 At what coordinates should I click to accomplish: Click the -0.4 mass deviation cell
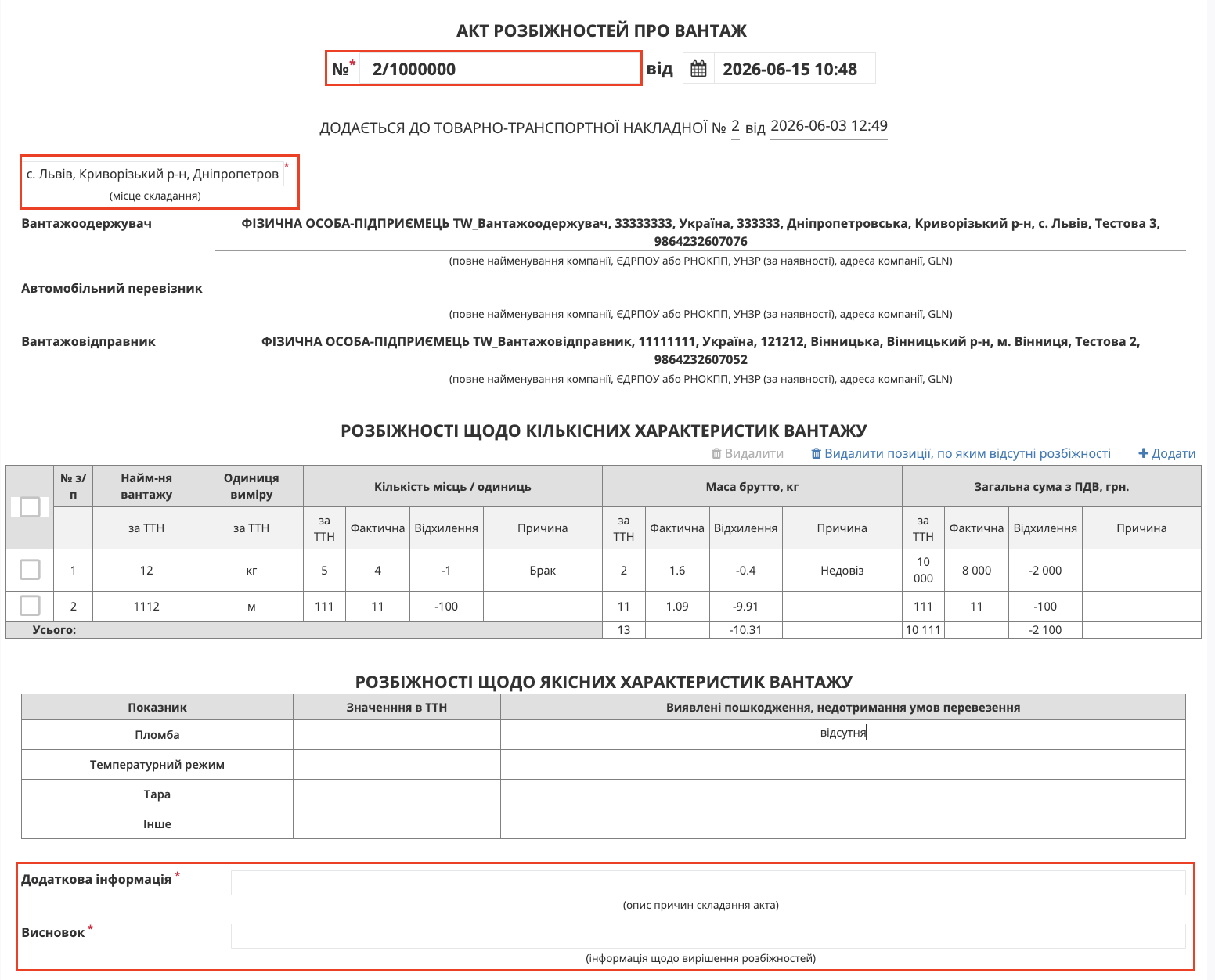click(745, 571)
